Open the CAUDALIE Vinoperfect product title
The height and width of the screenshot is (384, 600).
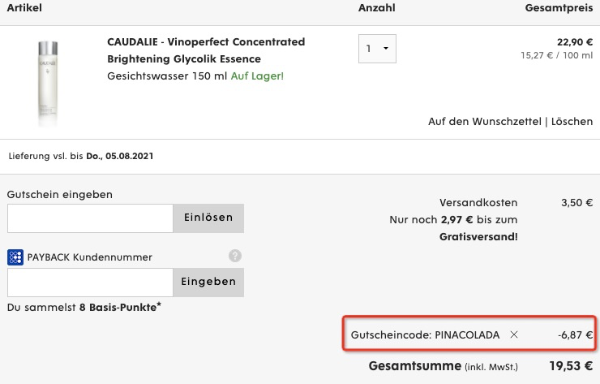click(206, 42)
